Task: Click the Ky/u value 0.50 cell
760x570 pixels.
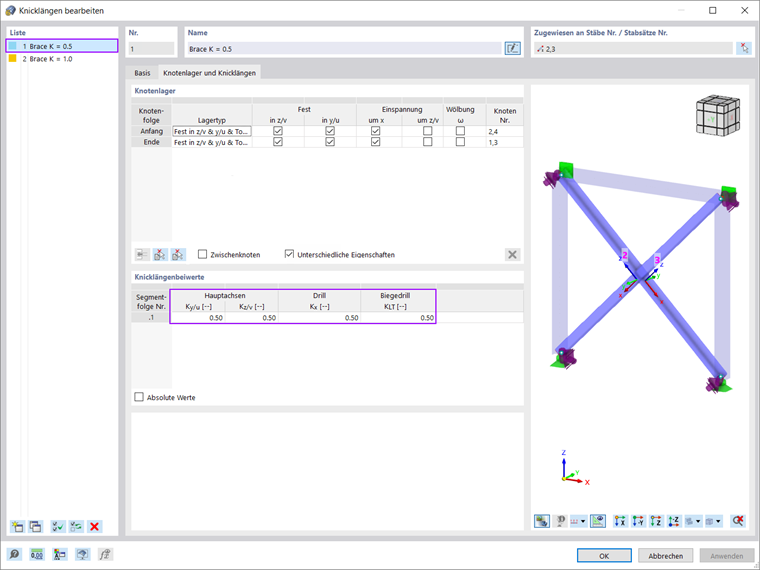Action: (x=198, y=317)
